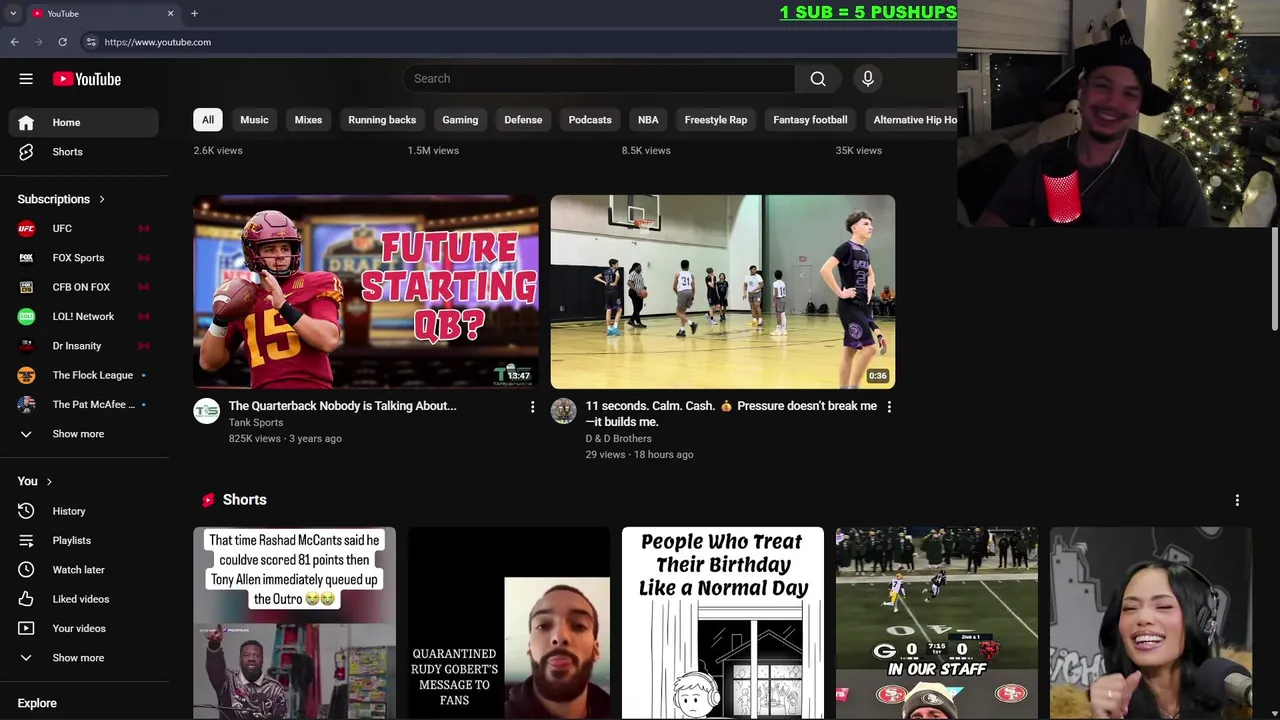Open Liked videos
This screenshot has height=720, width=1280.
pyautogui.click(x=84, y=599)
